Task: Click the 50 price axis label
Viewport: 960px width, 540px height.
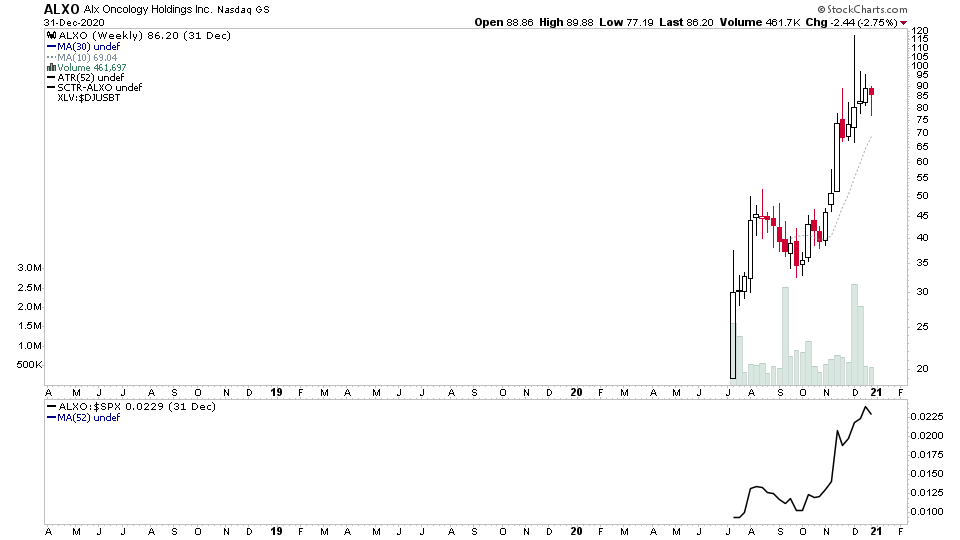Action: (922, 196)
